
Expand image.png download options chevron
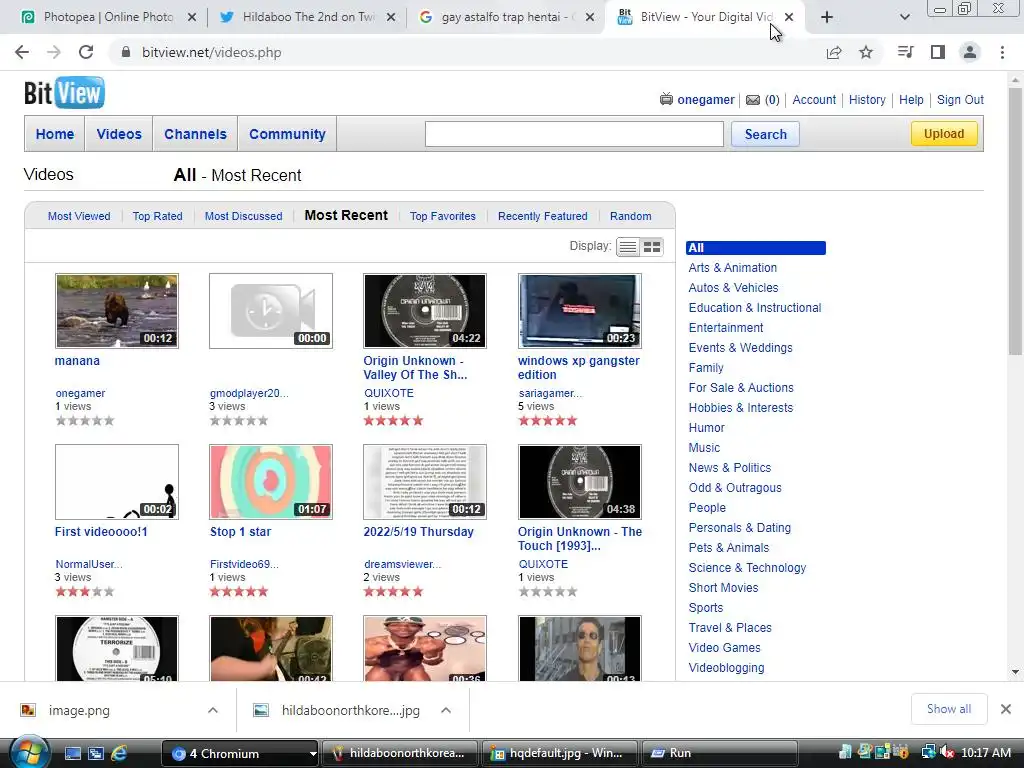tap(213, 710)
